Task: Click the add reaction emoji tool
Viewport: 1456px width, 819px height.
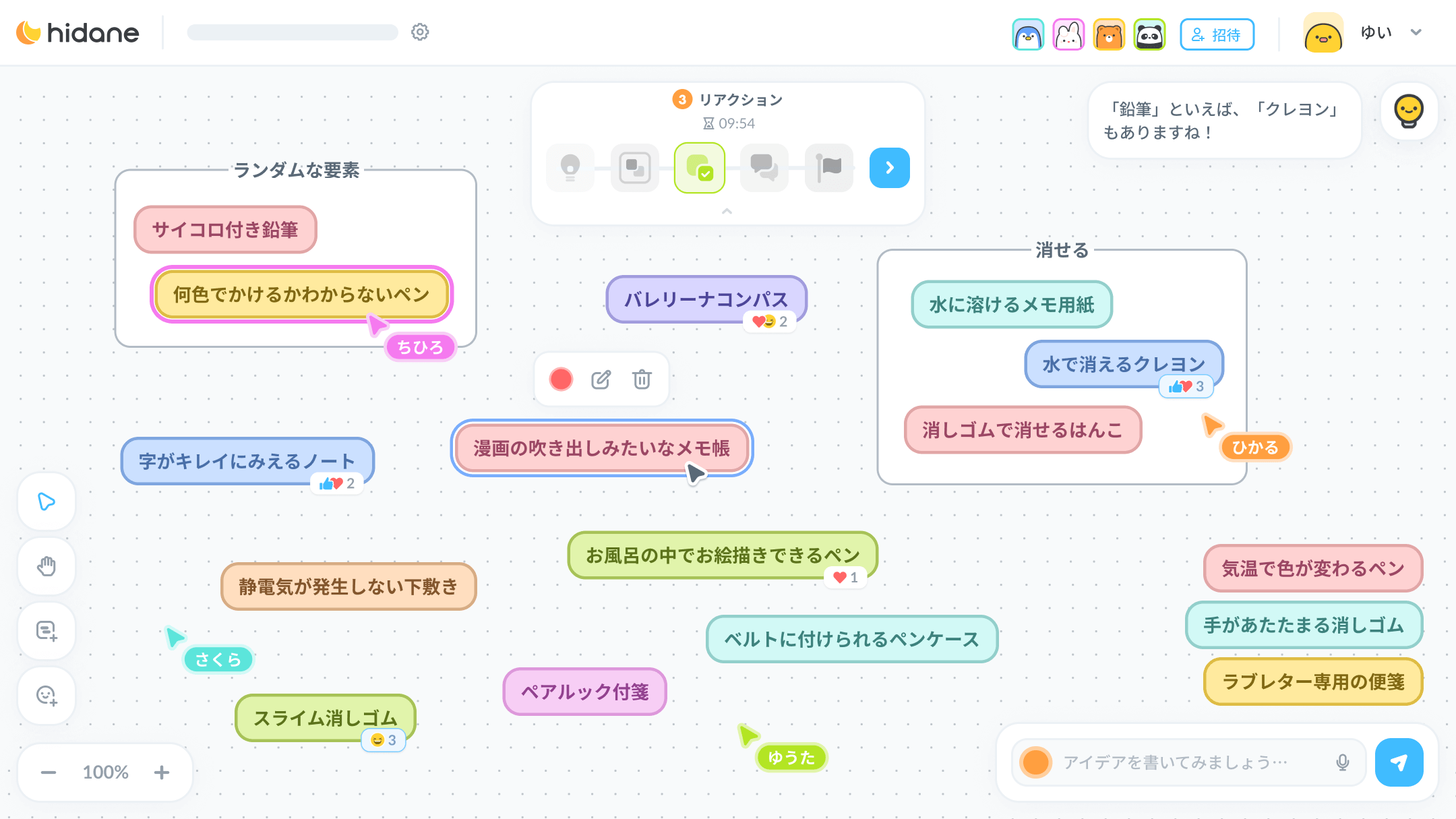Action: pos(47,696)
